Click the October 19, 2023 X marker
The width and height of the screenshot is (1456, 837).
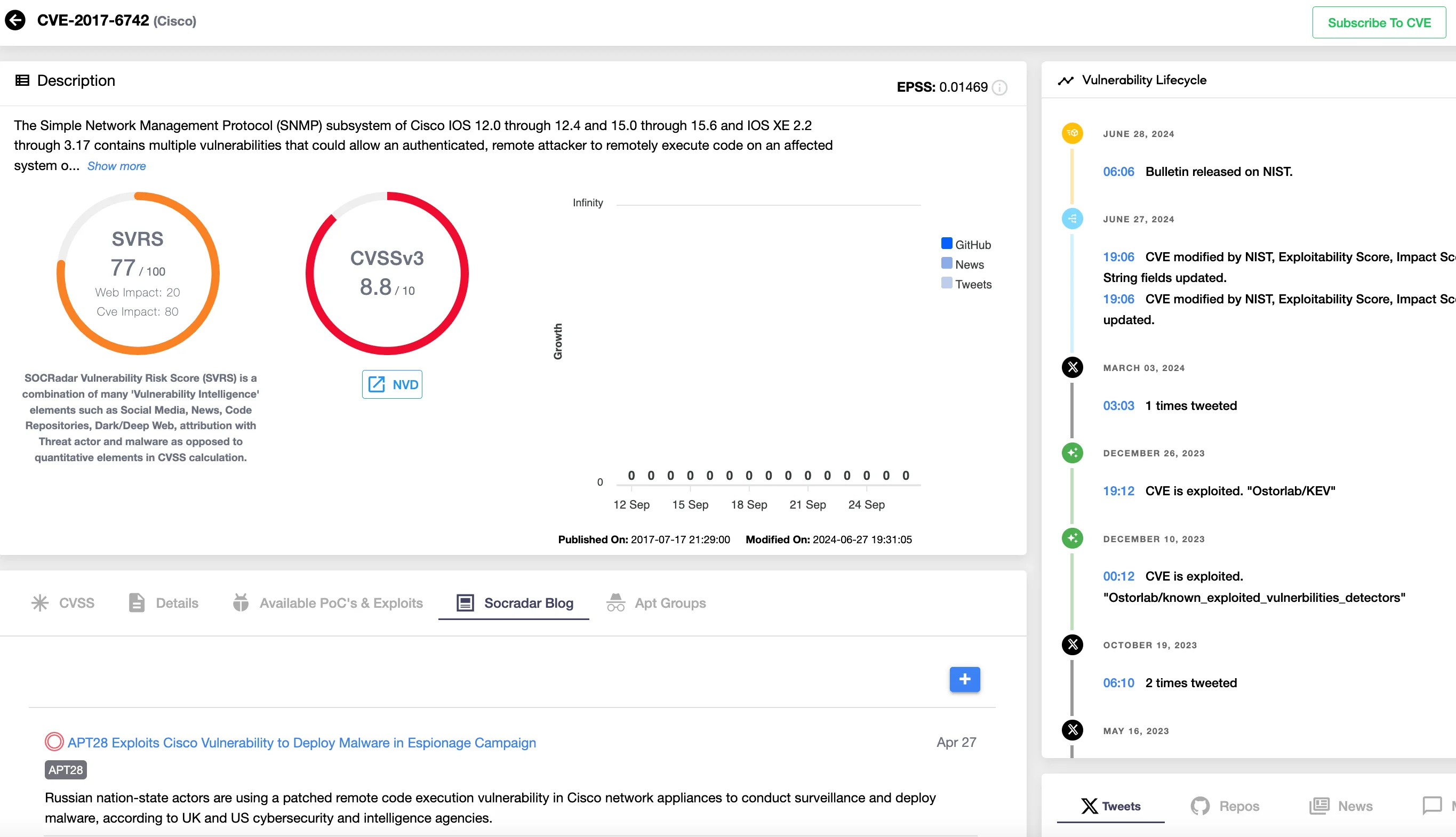pyautogui.click(x=1073, y=645)
